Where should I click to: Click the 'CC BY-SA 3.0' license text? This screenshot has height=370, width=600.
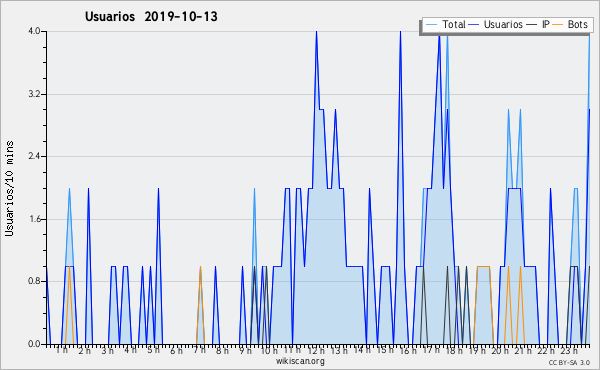[x=569, y=363]
